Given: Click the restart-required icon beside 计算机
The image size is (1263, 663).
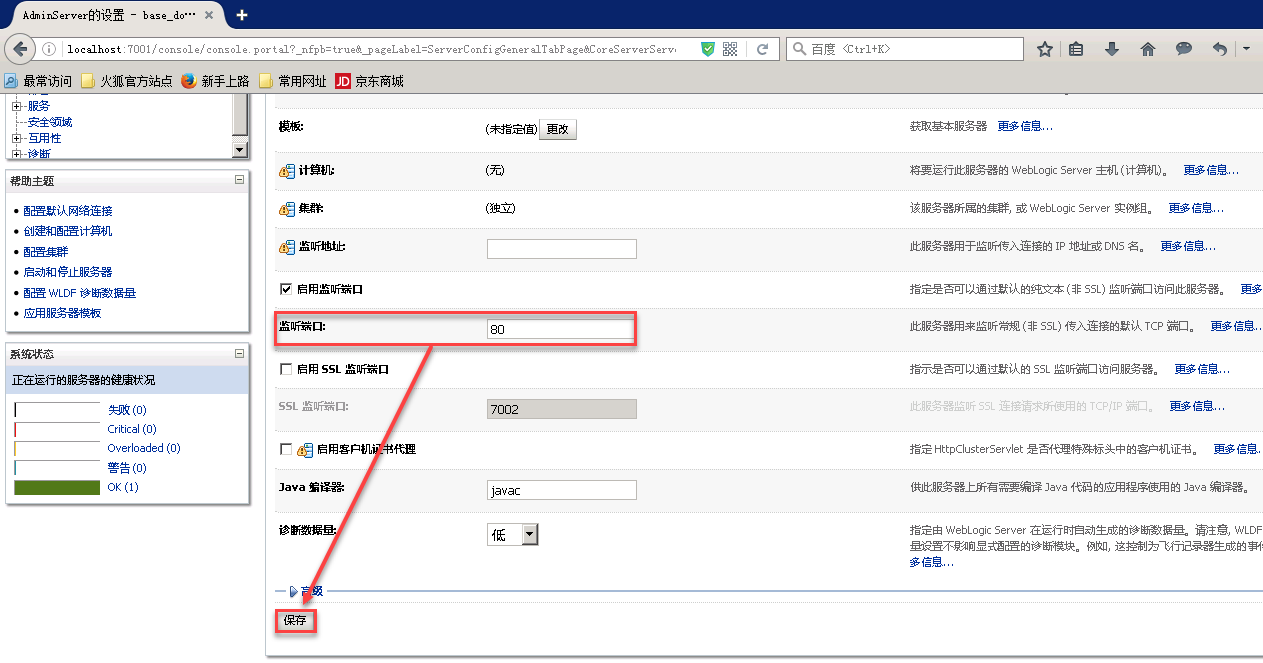Looking at the screenshot, I should coord(287,171).
